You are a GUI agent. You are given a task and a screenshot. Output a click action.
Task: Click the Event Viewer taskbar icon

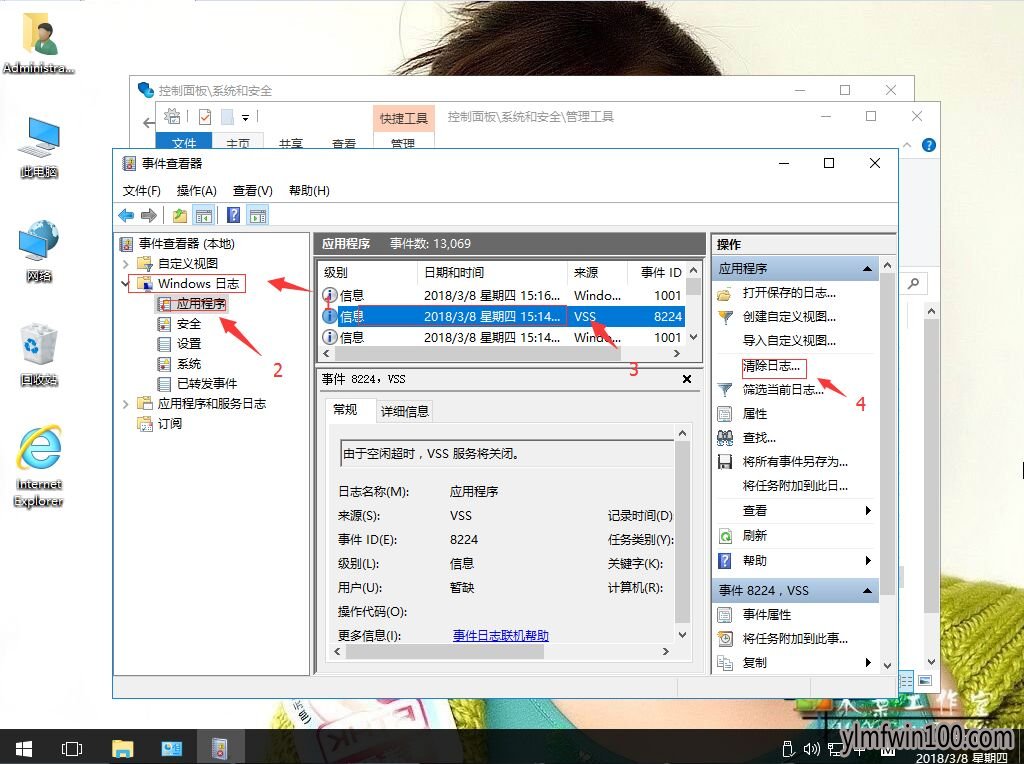point(220,748)
